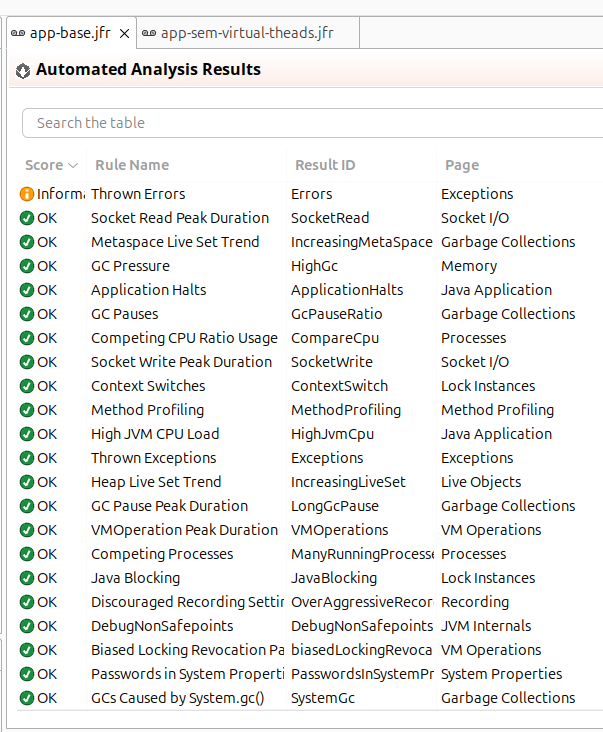Click the green OK icon for Java Blocking
Image resolution: width=603 pixels, height=732 pixels.
tap(27, 578)
